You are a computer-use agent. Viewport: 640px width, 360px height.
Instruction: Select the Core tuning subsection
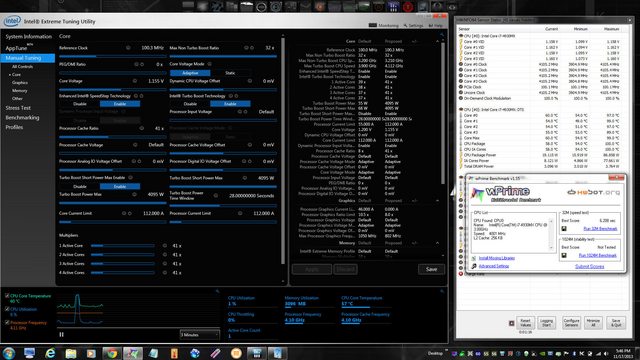pos(16,75)
